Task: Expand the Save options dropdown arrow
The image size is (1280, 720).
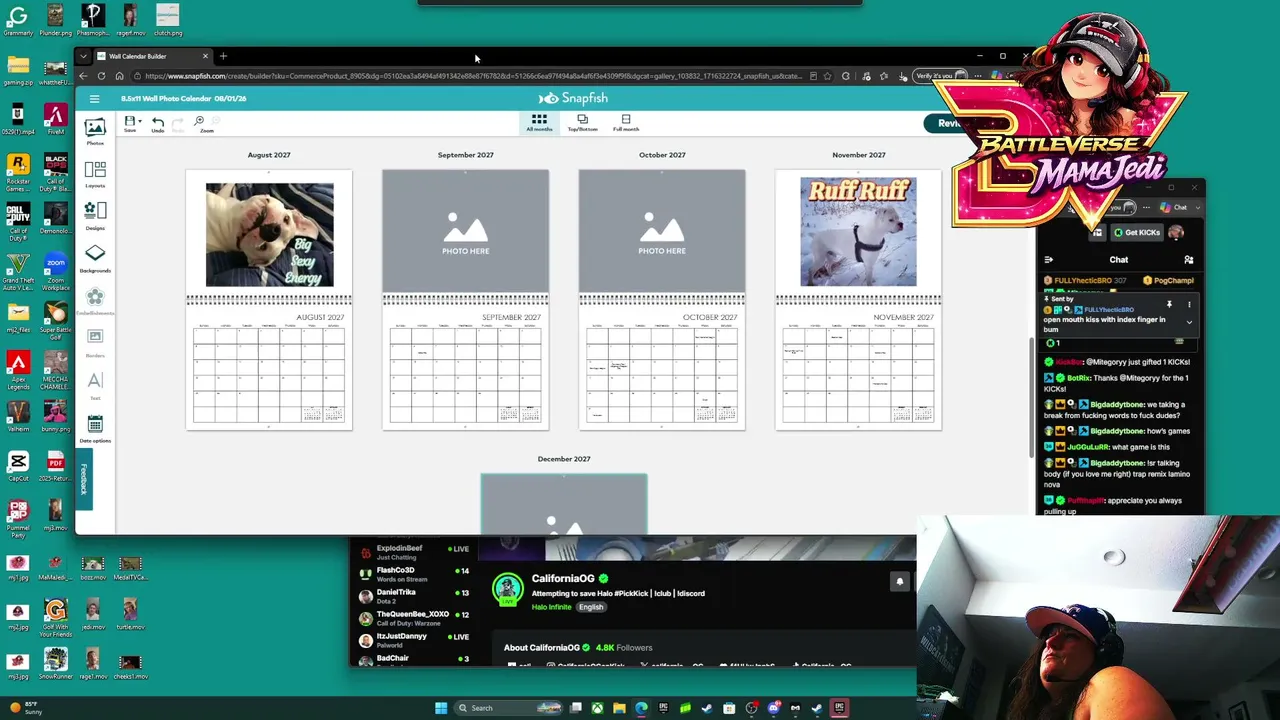Action: (139, 121)
